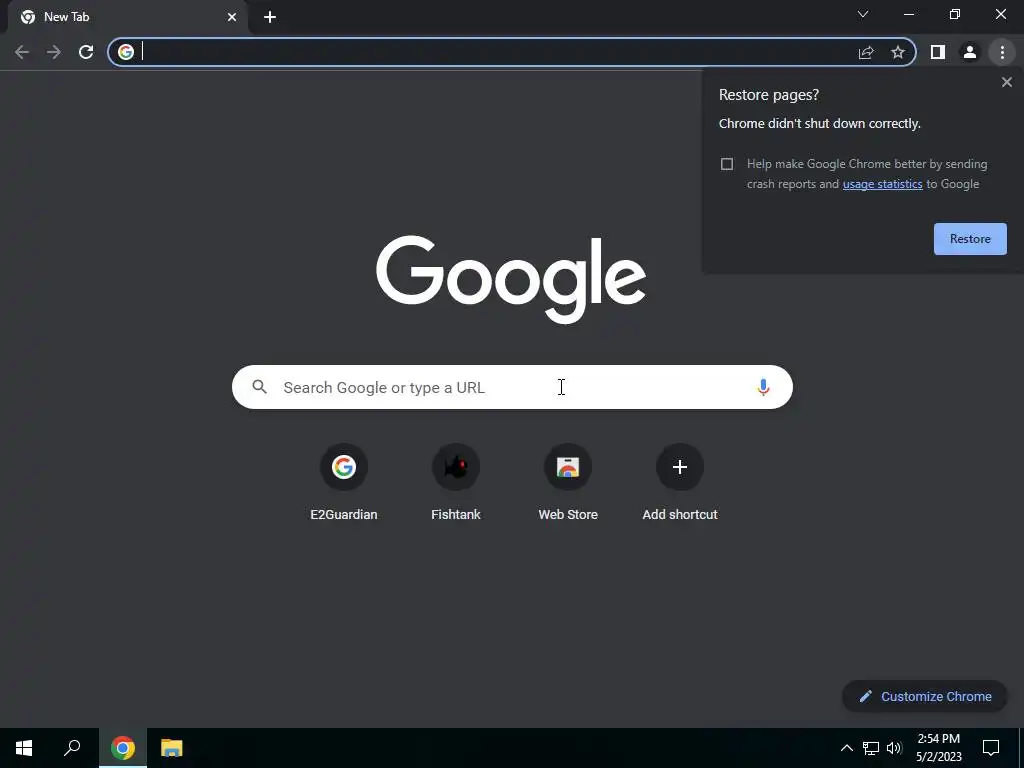Close the New Tab tab
1024x768 pixels.
(x=232, y=17)
